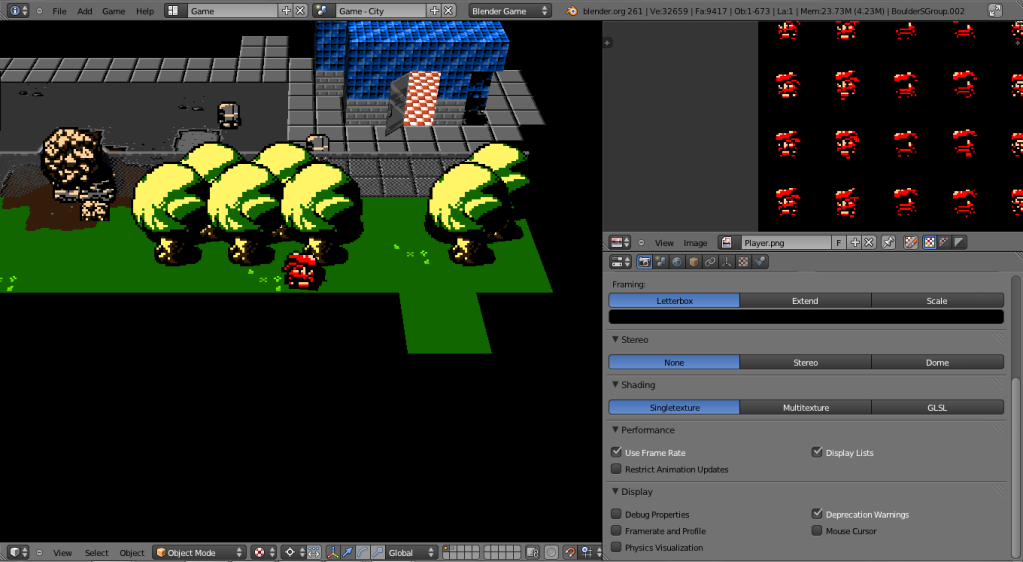Enable the Mouse Cursor checkbox
1023x562 pixels.
coord(817,531)
